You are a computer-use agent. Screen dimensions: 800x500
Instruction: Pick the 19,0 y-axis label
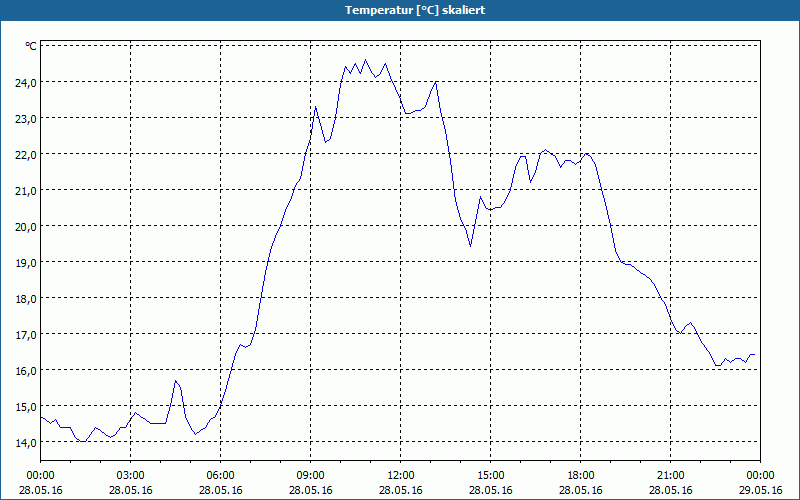(26, 263)
